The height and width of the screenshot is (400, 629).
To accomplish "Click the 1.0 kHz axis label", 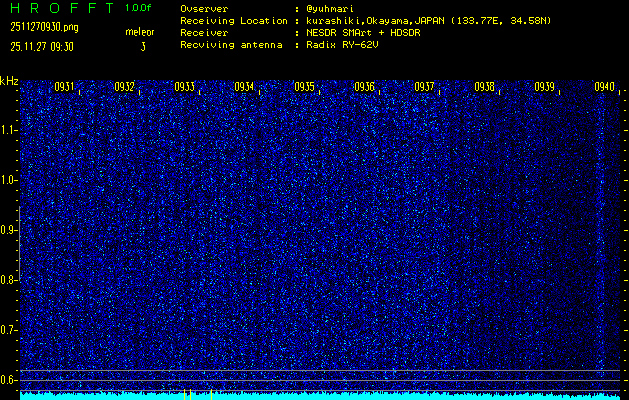I will [9, 180].
